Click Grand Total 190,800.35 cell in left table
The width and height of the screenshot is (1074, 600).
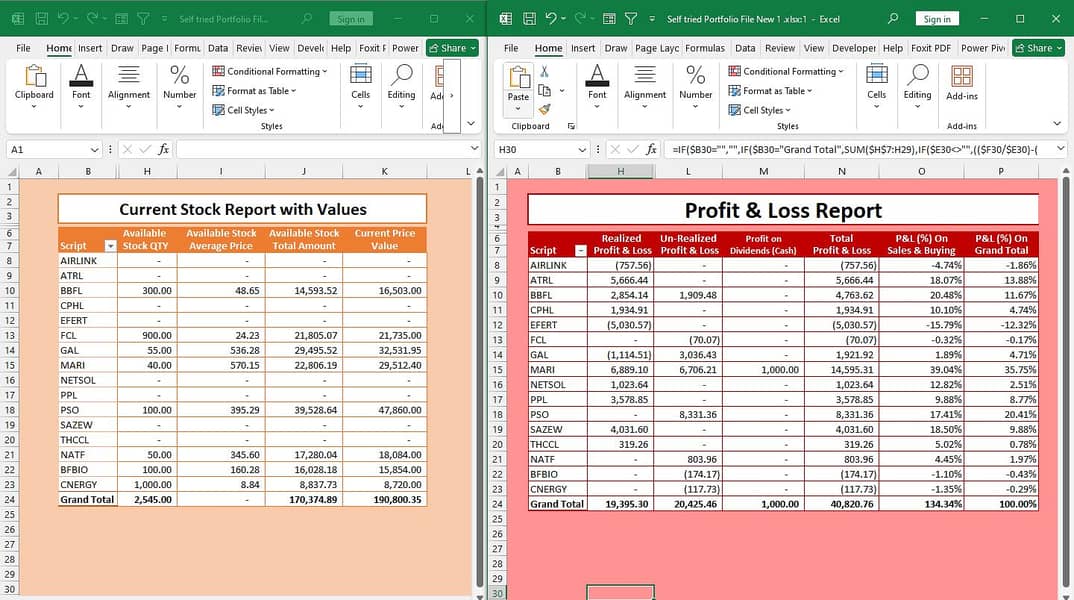tap(384, 499)
